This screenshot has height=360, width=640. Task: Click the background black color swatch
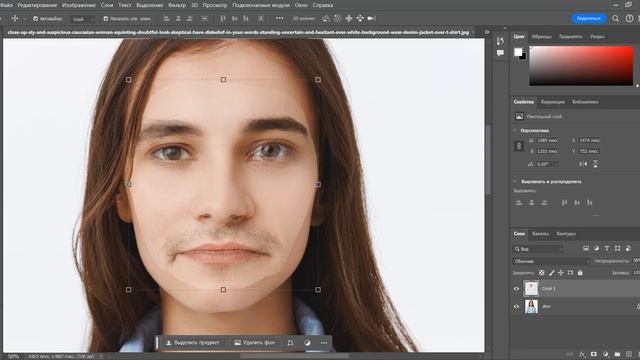[523, 57]
